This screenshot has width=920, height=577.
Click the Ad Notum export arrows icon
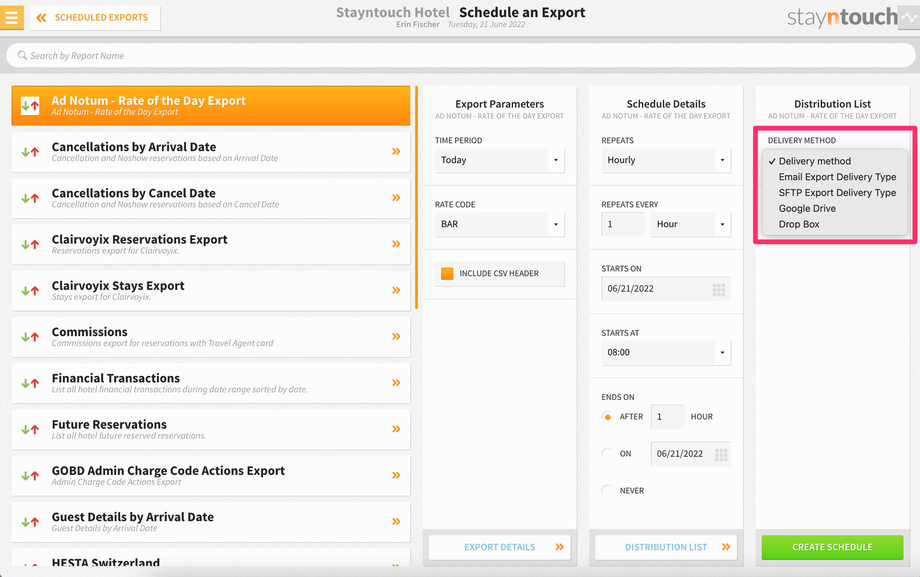[30, 106]
